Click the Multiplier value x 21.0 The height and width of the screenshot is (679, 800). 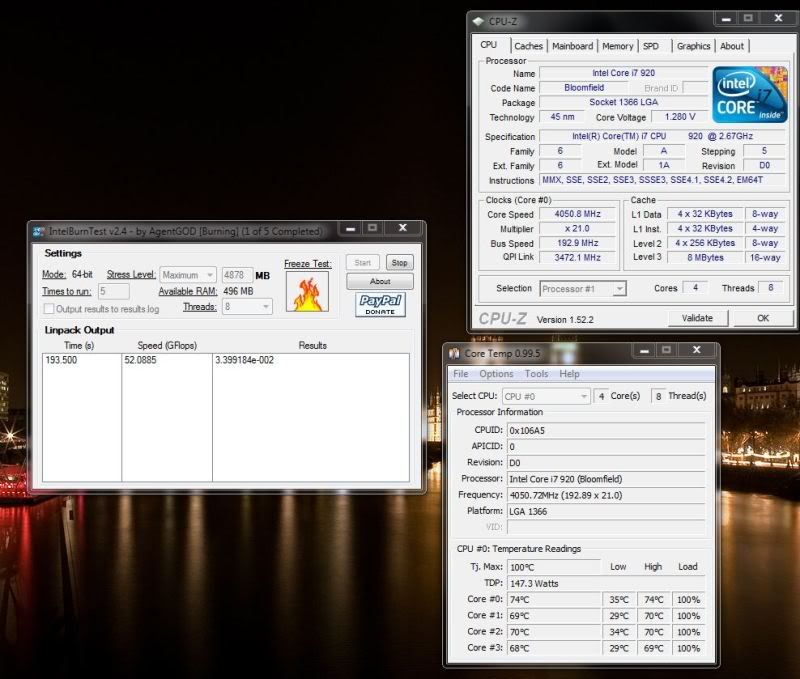point(578,229)
